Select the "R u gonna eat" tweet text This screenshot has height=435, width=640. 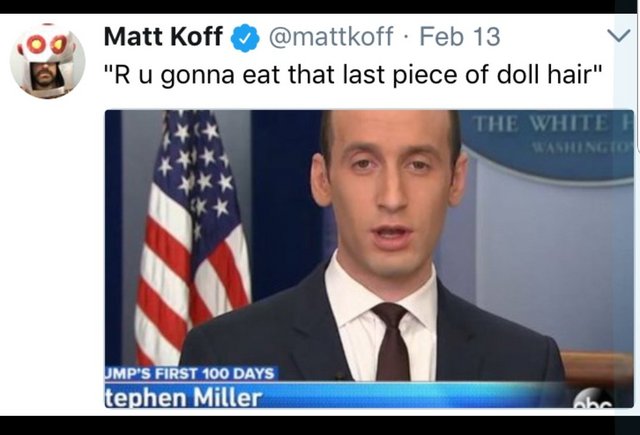click(x=353, y=75)
